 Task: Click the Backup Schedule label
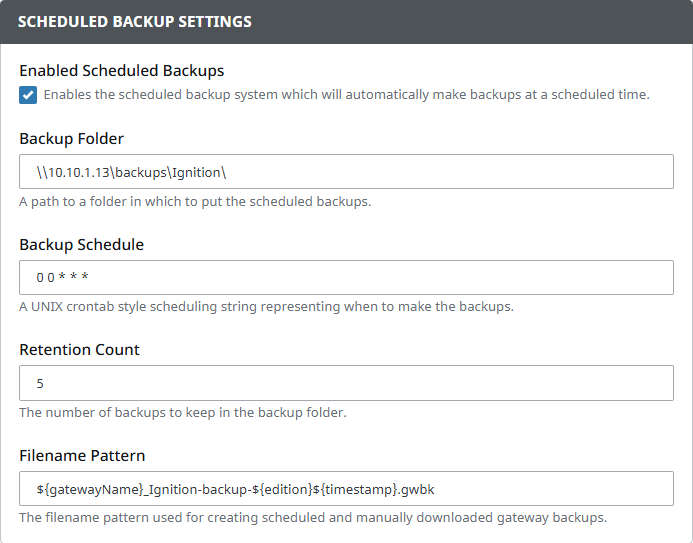point(82,245)
